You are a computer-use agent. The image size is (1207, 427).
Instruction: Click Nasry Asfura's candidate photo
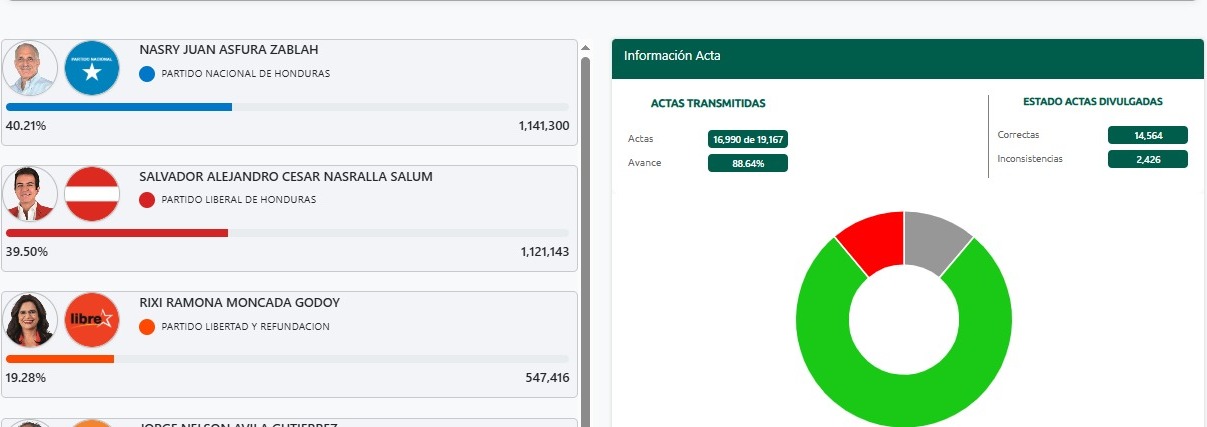tap(30, 69)
